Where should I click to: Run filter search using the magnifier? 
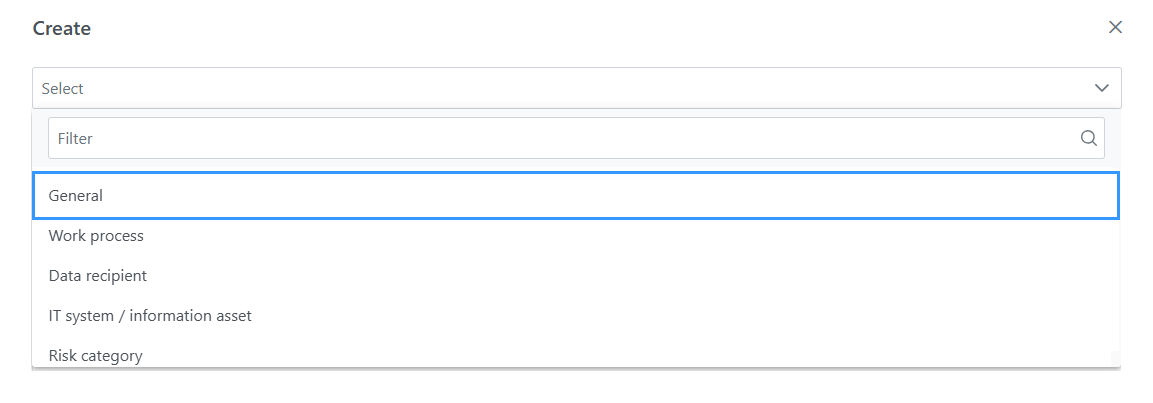point(1088,138)
